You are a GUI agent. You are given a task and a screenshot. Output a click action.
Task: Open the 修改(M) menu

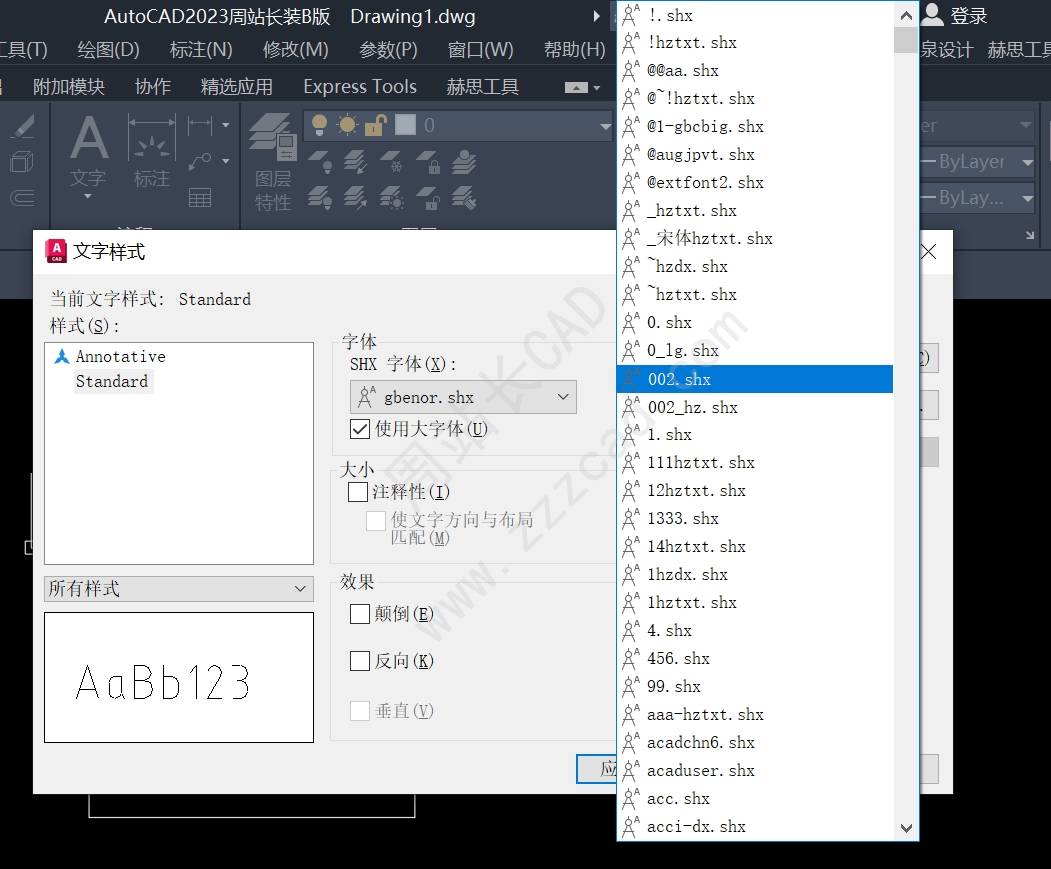pos(296,50)
